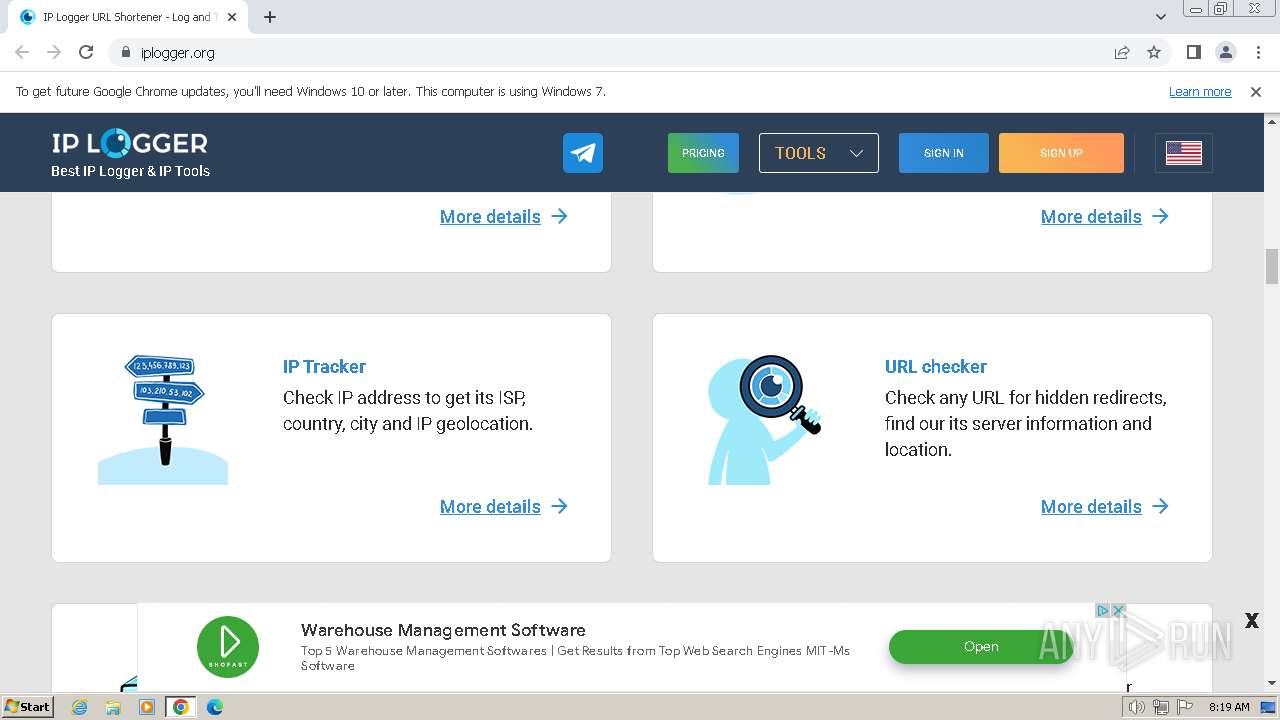
Task: Share this page icon in address bar
Action: 1122,52
